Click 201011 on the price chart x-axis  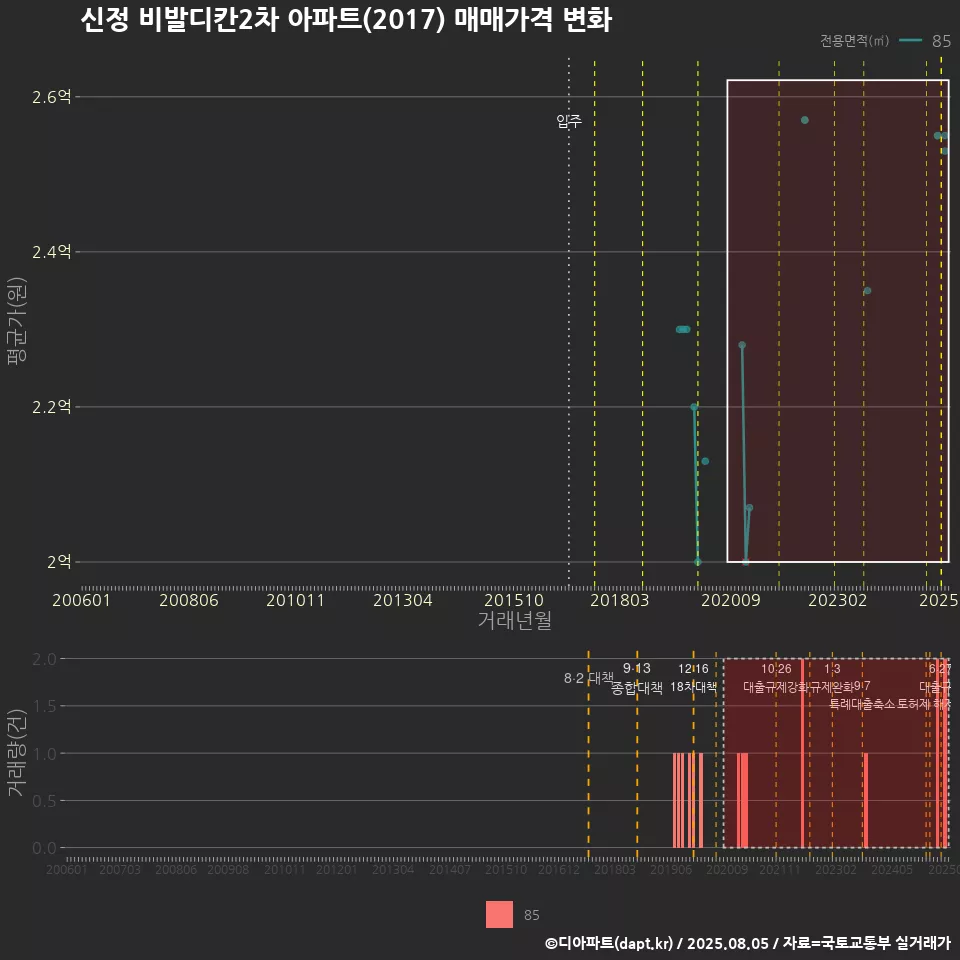click(x=295, y=600)
